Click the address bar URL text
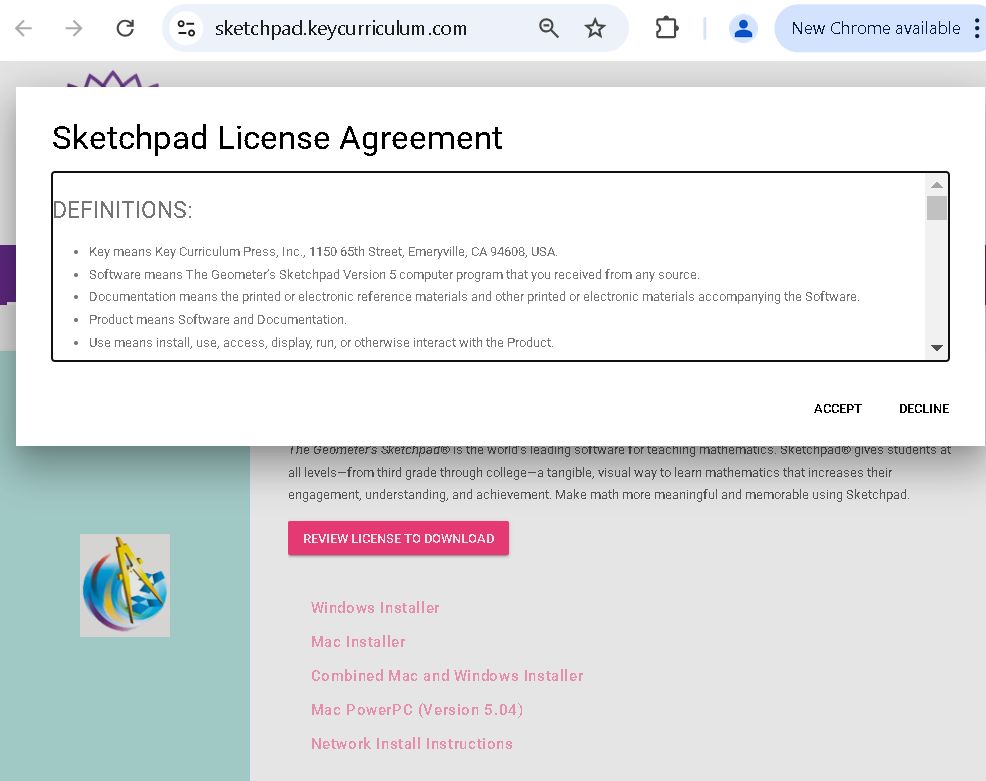This screenshot has height=781, width=986. pos(341,28)
